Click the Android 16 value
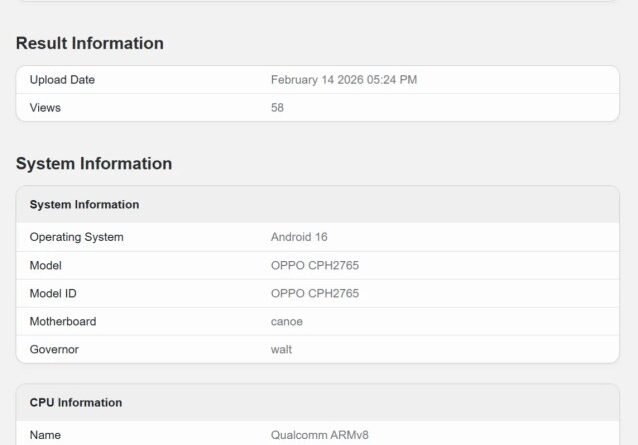The image size is (638, 445). coord(299,237)
